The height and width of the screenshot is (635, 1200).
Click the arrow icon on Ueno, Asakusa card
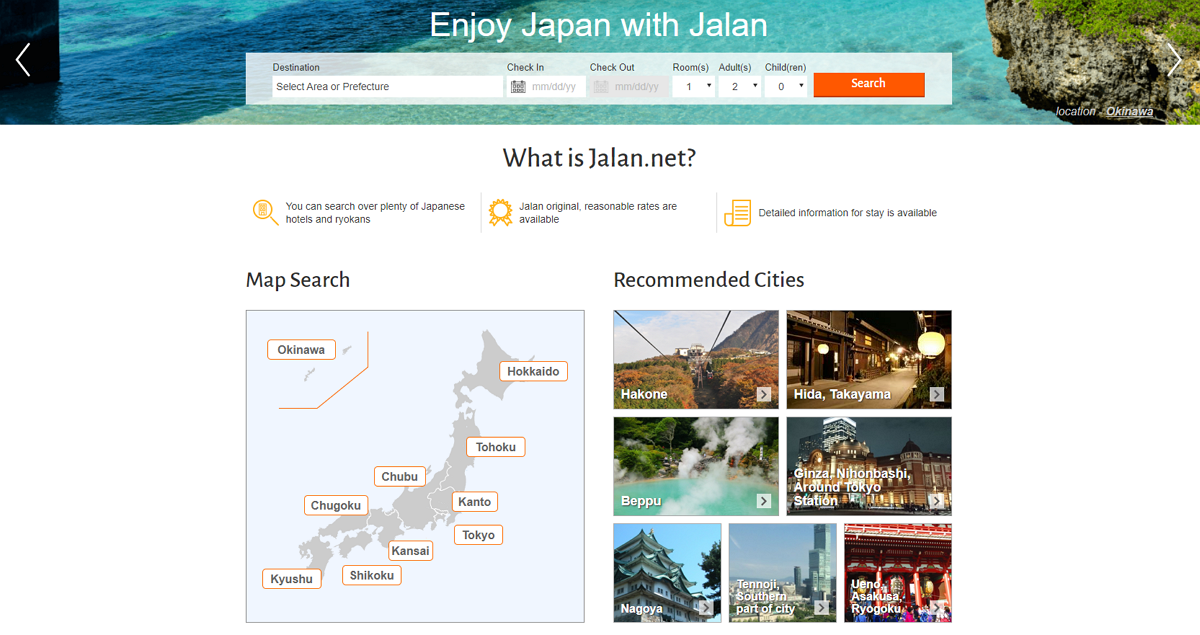coord(937,607)
